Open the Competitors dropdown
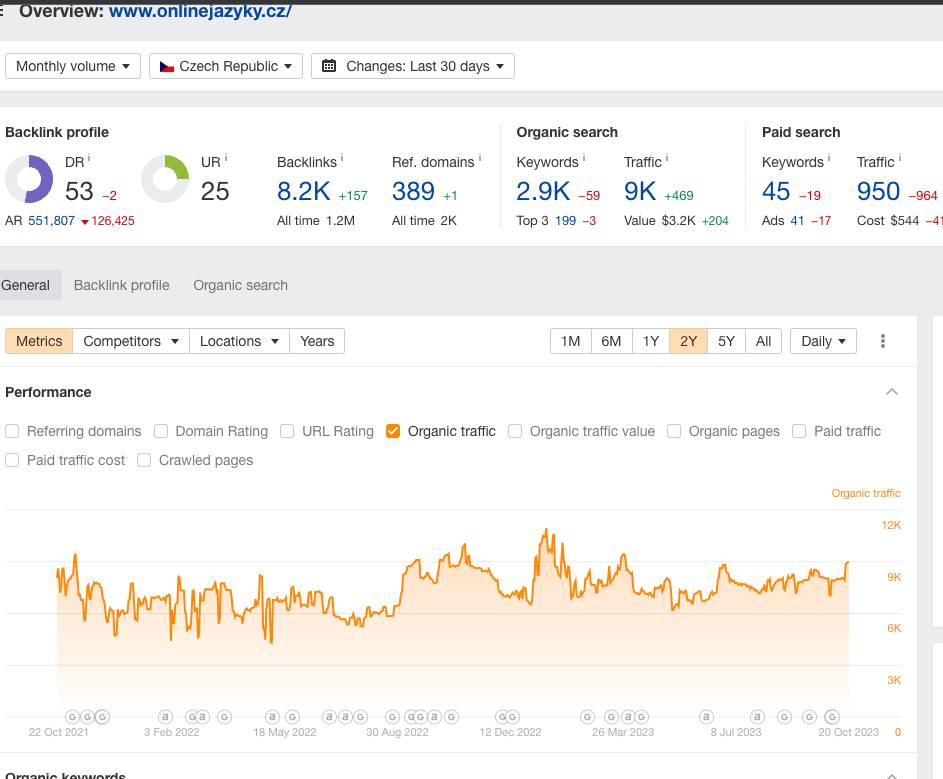 [131, 341]
